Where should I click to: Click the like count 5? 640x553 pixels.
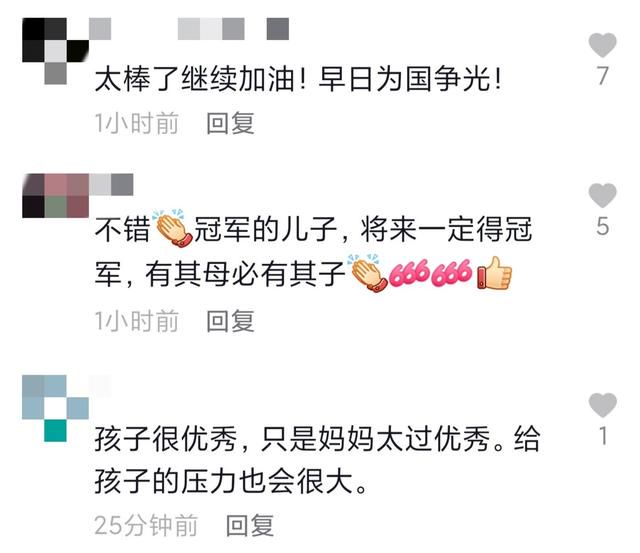tap(602, 227)
